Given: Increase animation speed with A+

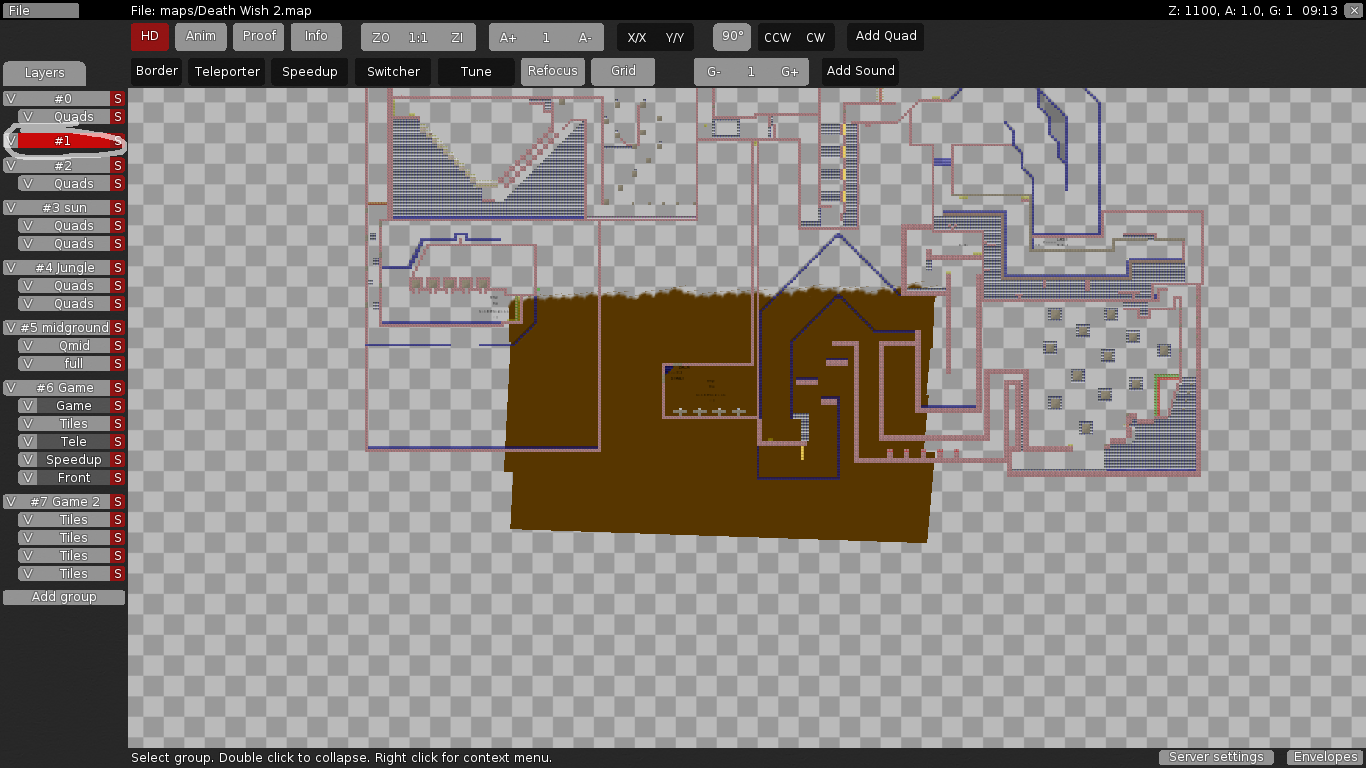Looking at the screenshot, I should coord(508,38).
